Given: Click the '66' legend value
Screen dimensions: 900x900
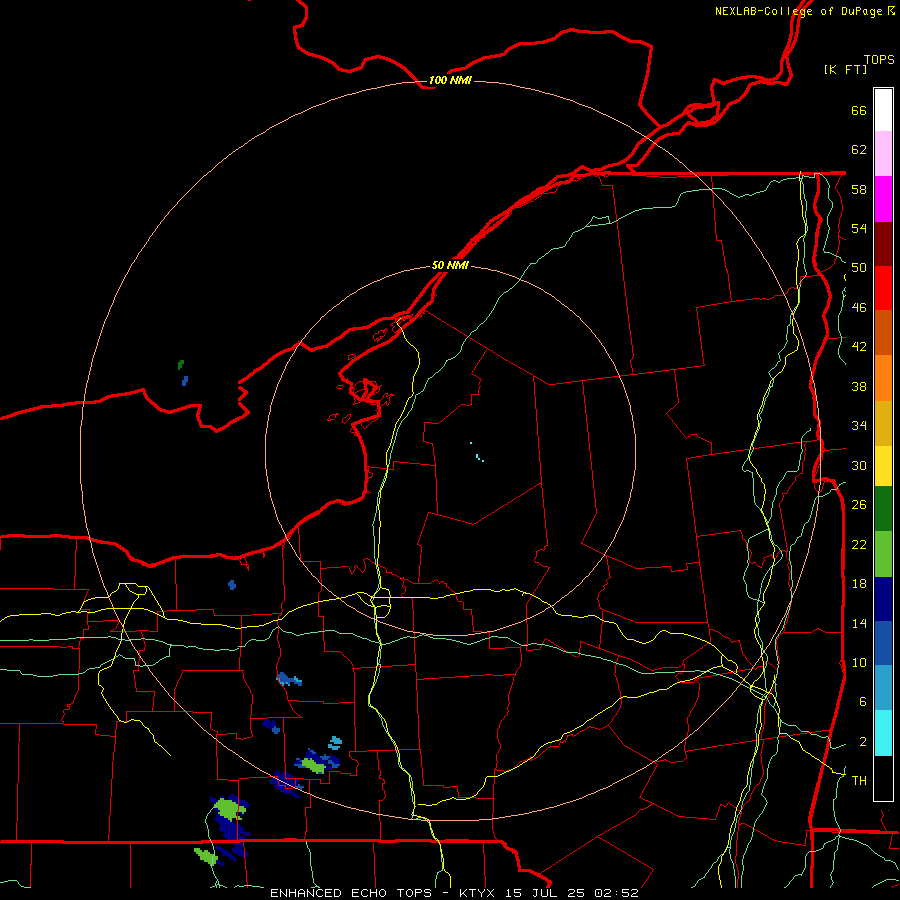Looking at the screenshot, I should click(859, 111).
